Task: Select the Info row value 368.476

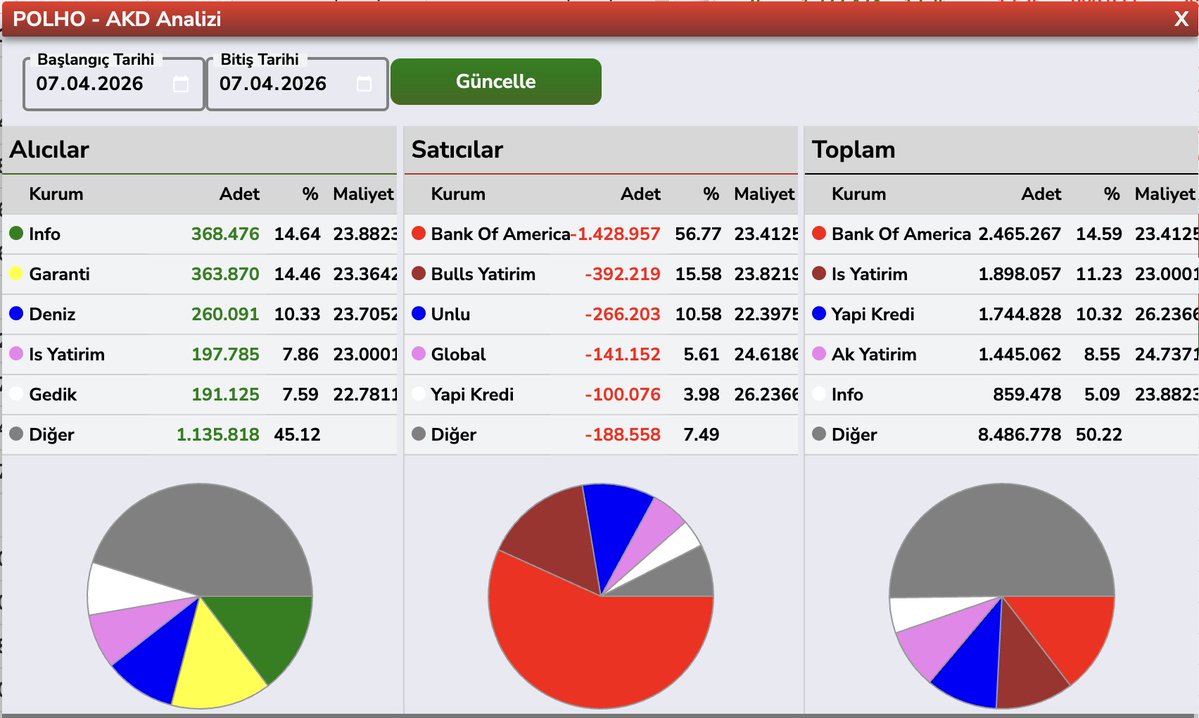Action: point(225,234)
